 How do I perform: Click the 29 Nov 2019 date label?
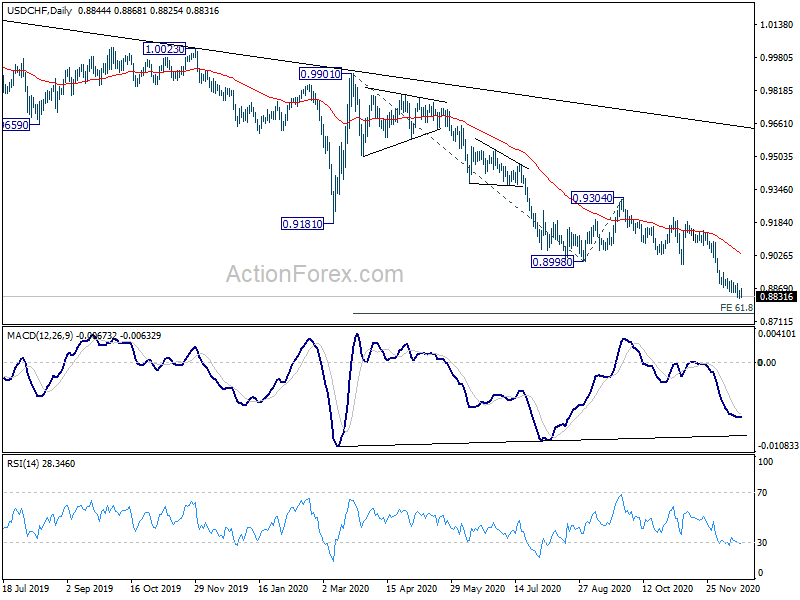[221, 588]
